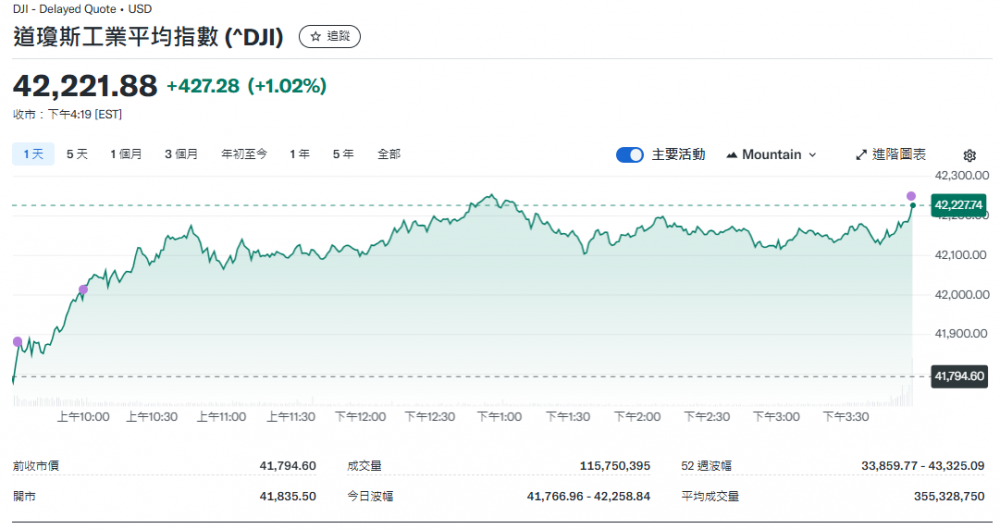Open chart settings gear icon
The height and width of the screenshot is (529, 1000).
[x=969, y=155]
